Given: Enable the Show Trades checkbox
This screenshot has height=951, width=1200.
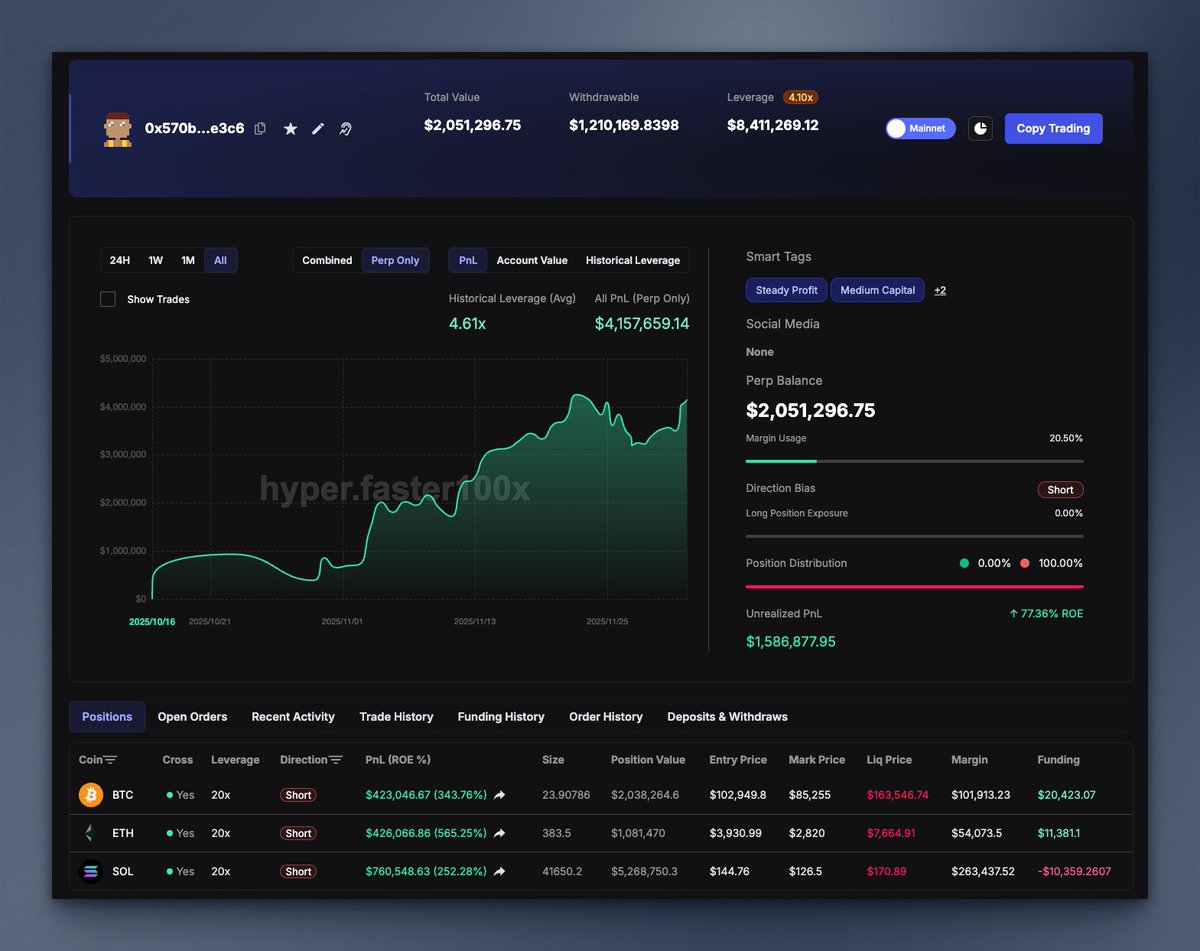Looking at the screenshot, I should point(107,299).
